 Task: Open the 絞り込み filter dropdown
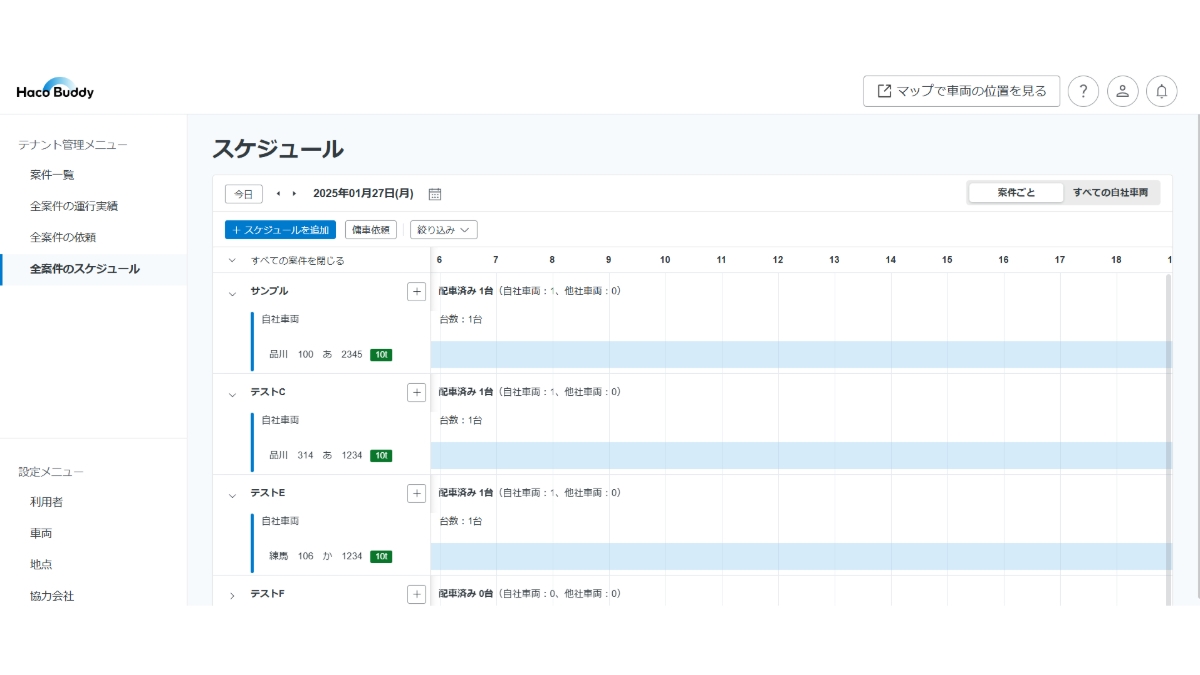(443, 230)
